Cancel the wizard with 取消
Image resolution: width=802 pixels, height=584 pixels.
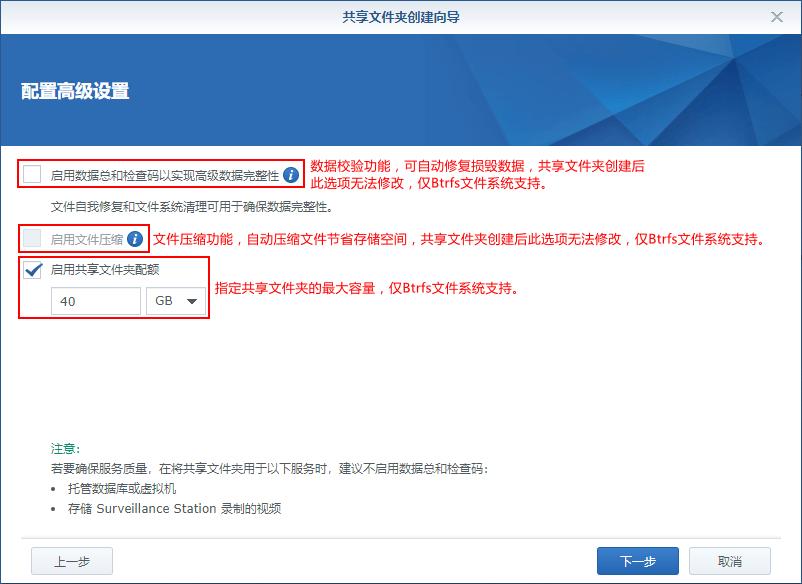pos(729,561)
